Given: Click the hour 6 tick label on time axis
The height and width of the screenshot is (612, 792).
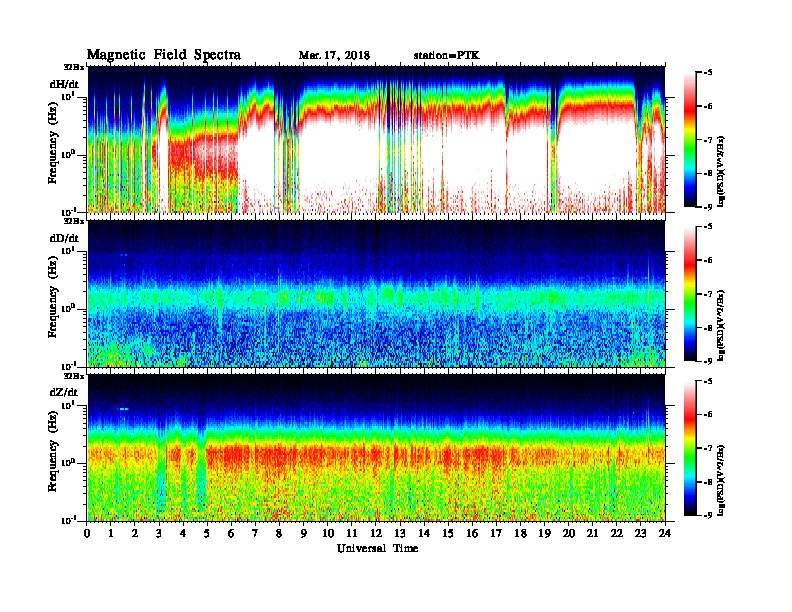Looking at the screenshot, I should (231, 533).
